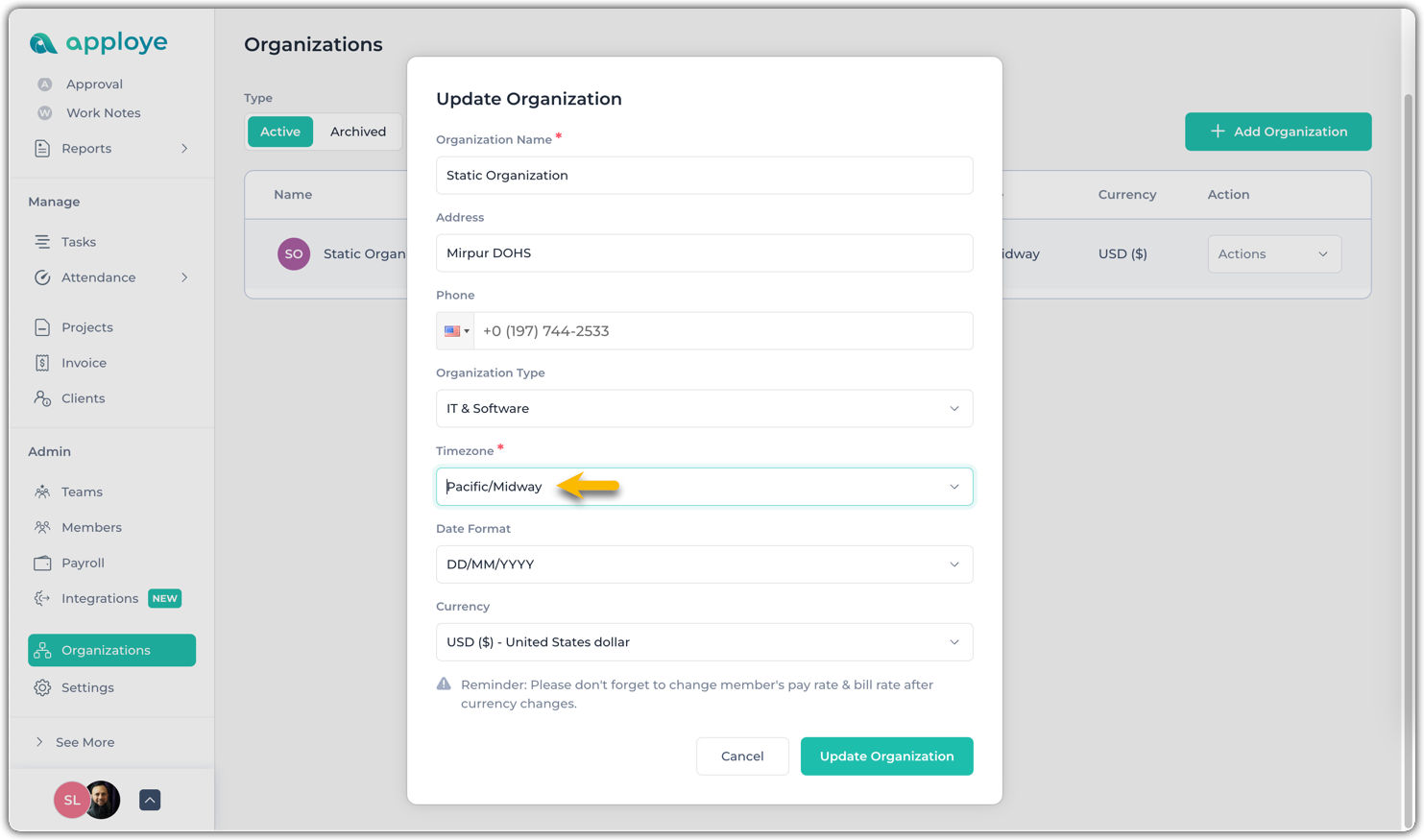
Task: Open the Date Format dropdown
Action: pos(704,564)
